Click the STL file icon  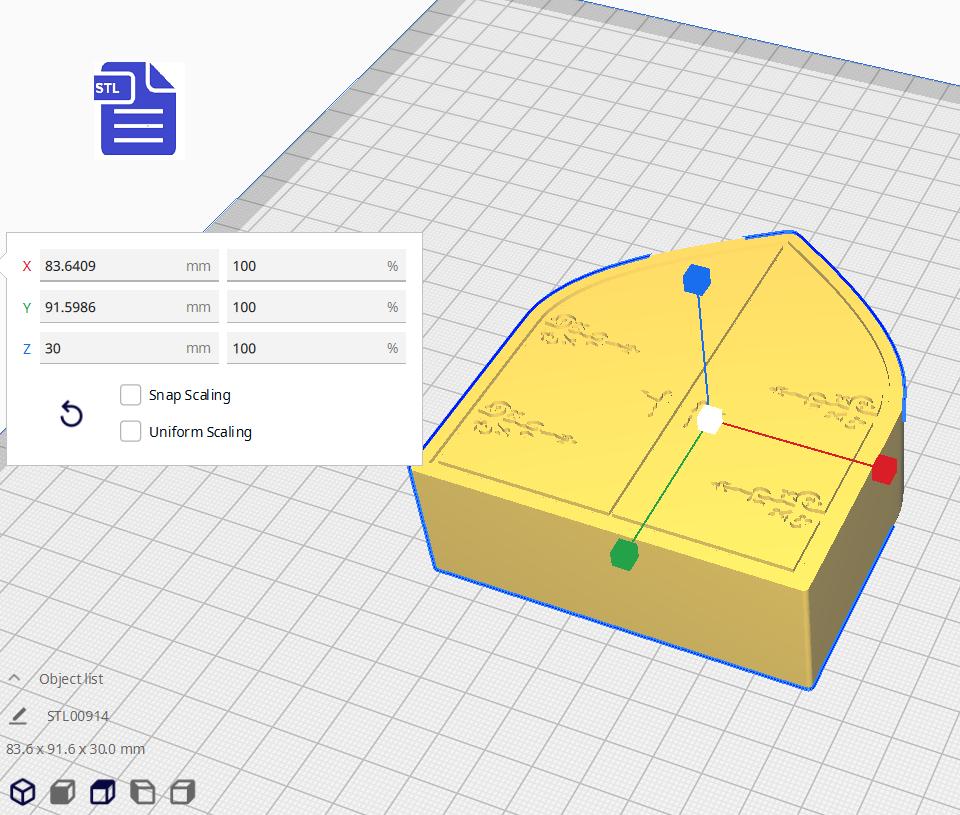pos(138,109)
